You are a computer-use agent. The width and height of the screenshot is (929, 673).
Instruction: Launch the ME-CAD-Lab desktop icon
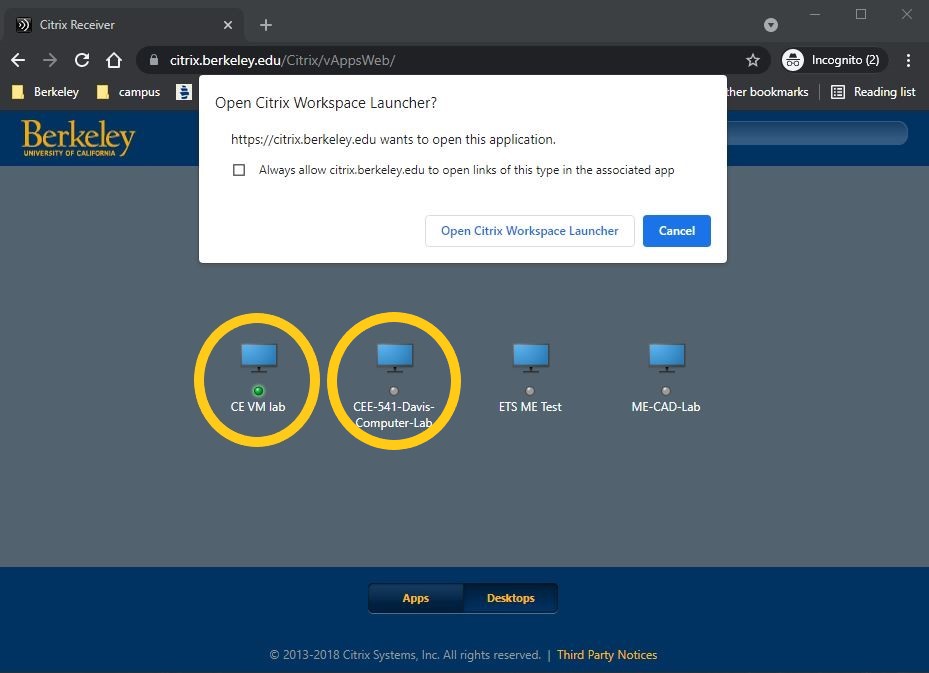coord(667,358)
